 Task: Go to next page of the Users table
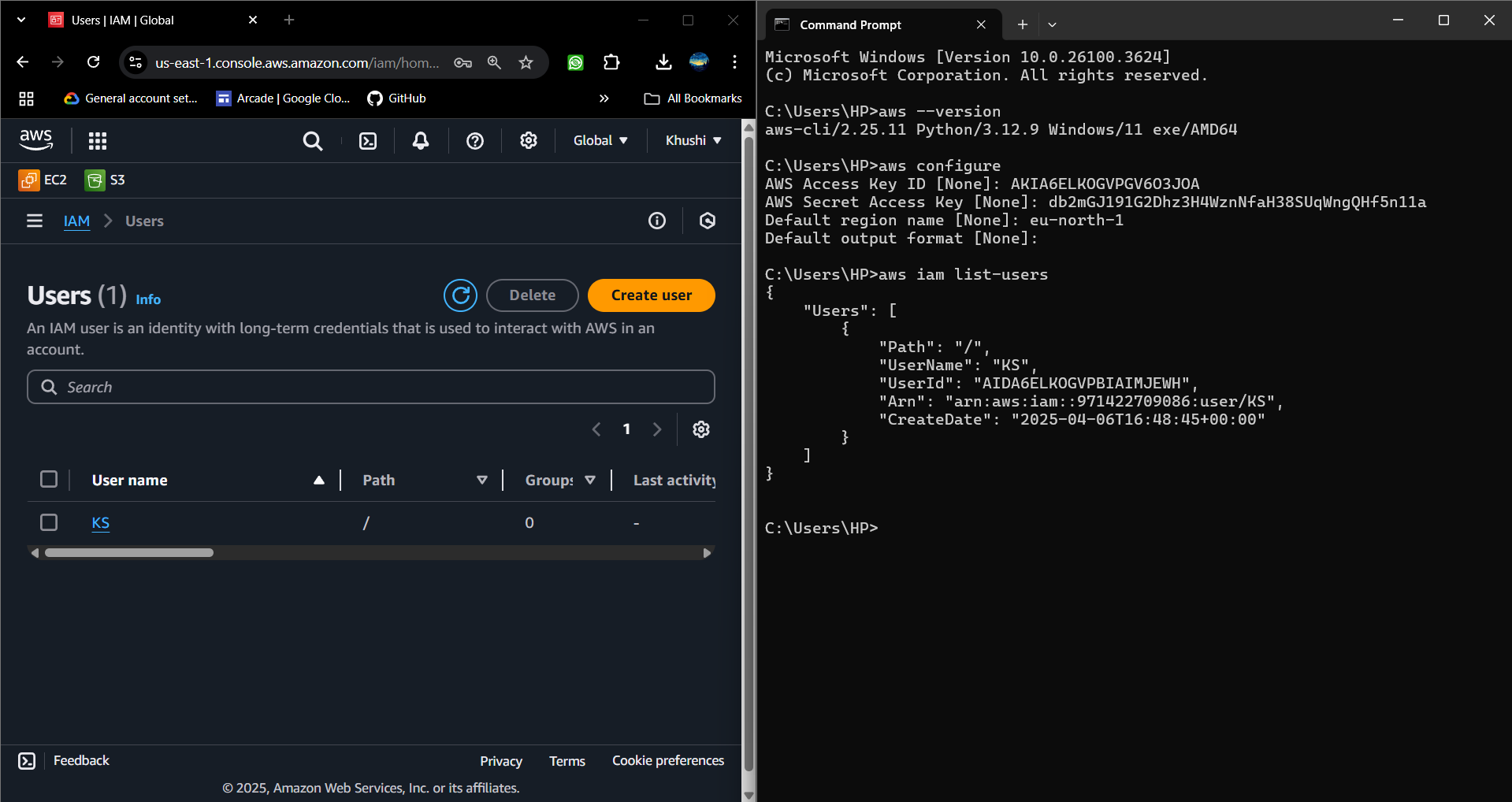tap(657, 429)
